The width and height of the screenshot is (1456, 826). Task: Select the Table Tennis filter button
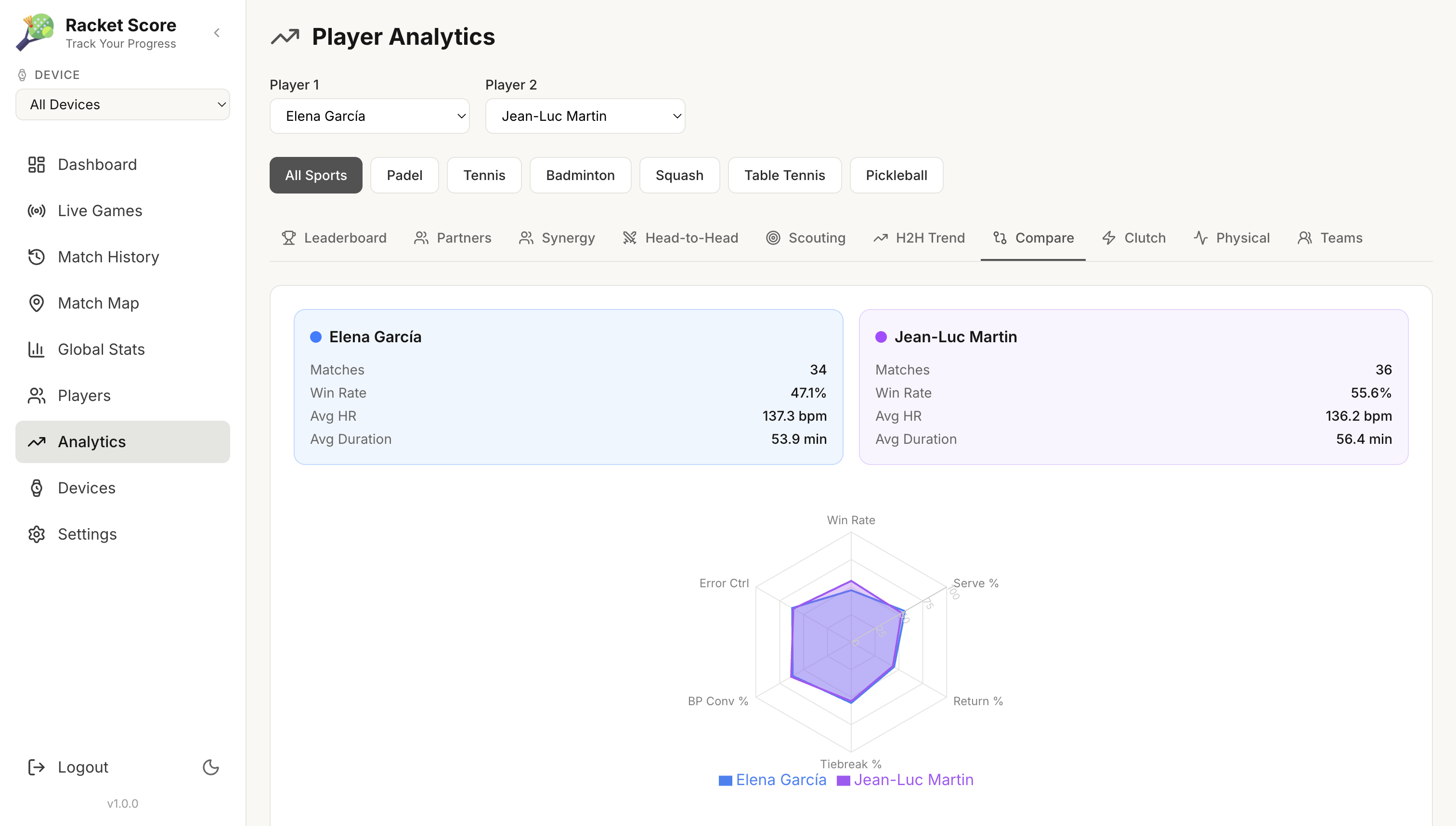784,175
